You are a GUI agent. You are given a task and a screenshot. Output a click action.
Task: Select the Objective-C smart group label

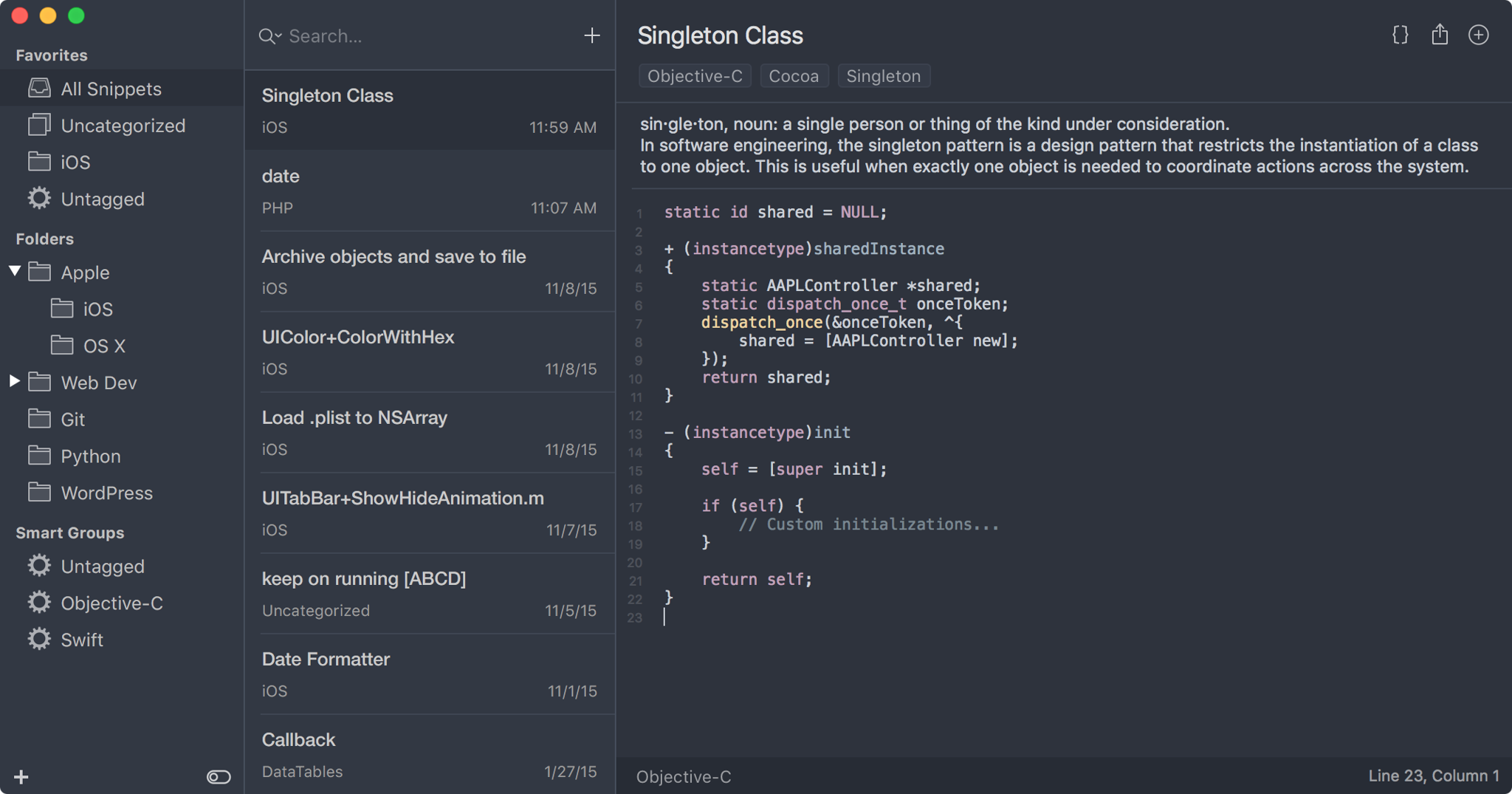tap(111, 603)
